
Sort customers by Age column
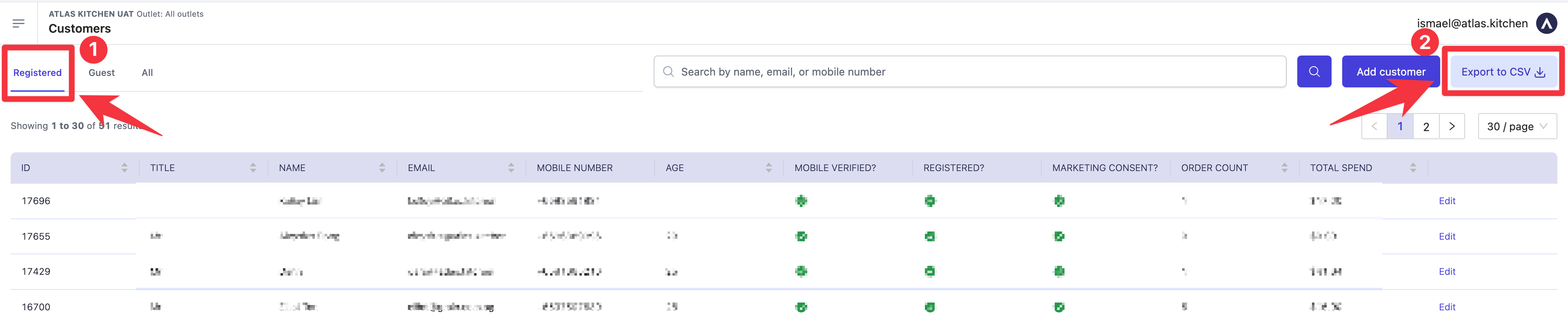point(768,168)
